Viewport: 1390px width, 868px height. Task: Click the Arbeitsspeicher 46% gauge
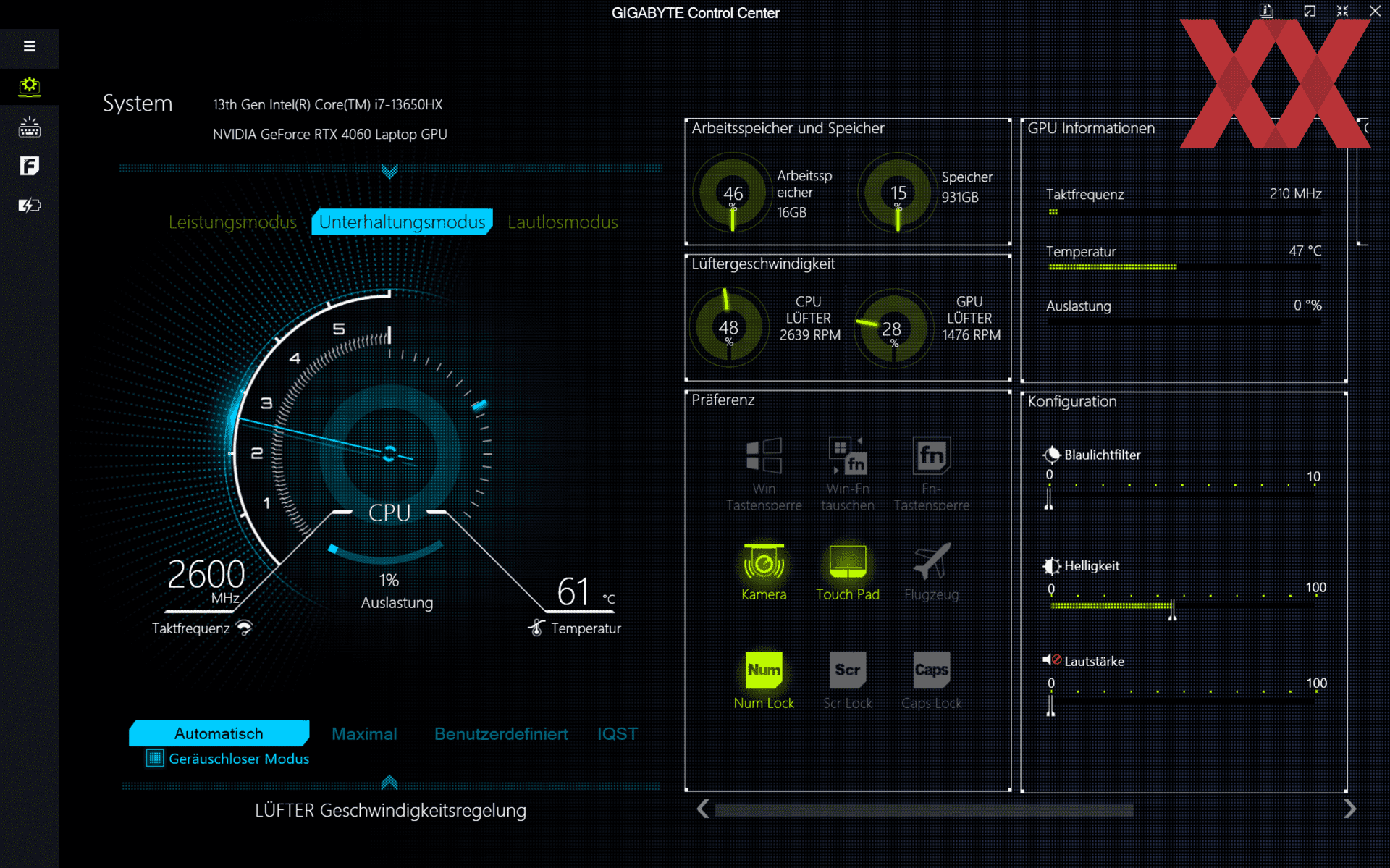point(733,193)
